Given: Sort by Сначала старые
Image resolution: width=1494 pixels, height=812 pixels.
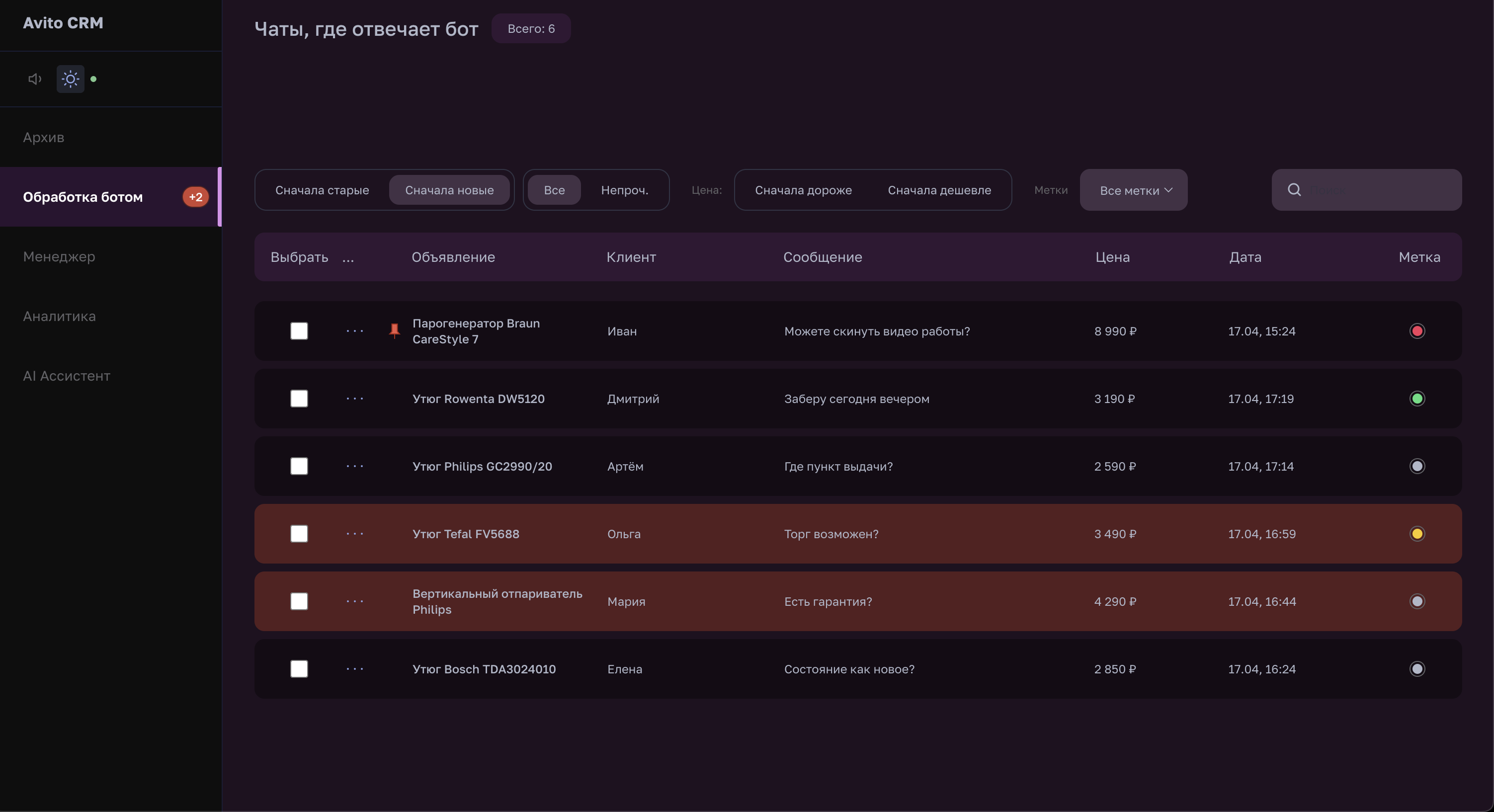Looking at the screenshot, I should click(x=322, y=190).
